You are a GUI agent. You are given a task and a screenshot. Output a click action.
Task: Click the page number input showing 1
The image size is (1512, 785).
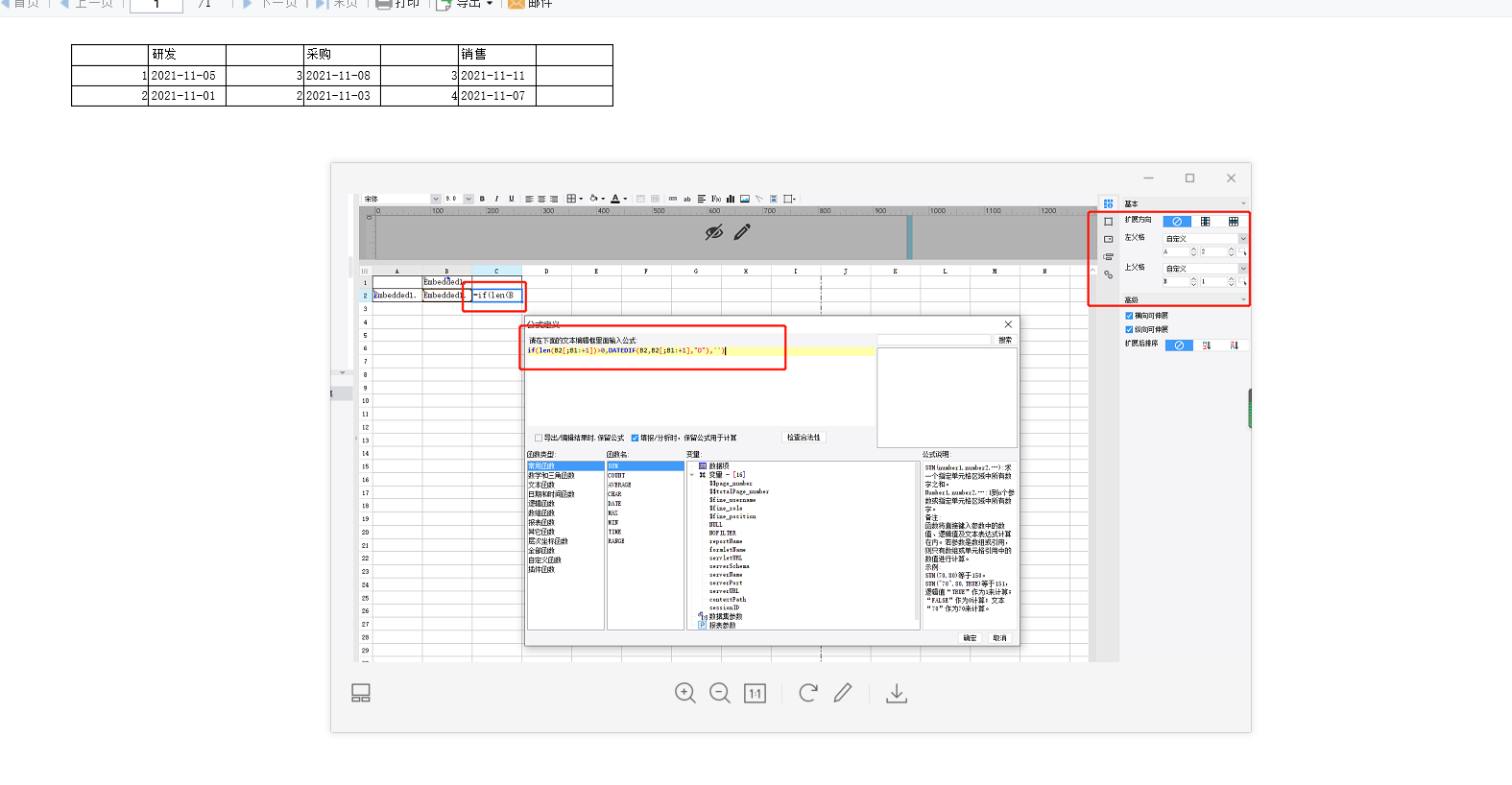coord(156,4)
